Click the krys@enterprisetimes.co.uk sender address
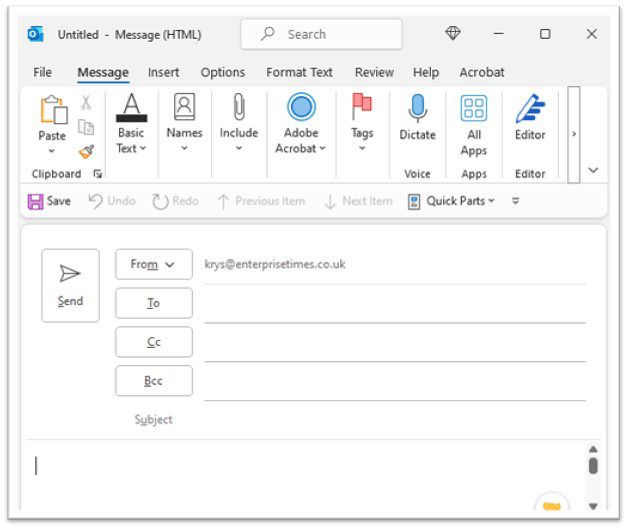 coord(275,264)
